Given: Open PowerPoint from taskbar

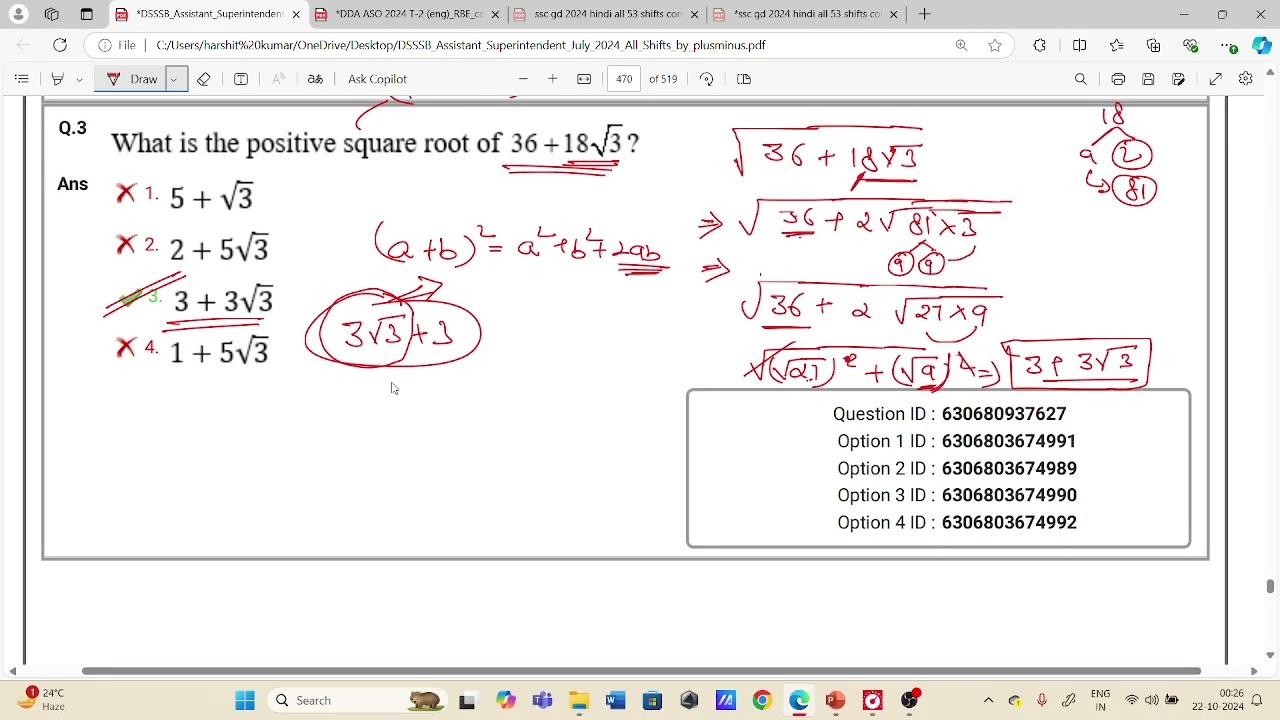Looking at the screenshot, I should (x=836, y=700).
